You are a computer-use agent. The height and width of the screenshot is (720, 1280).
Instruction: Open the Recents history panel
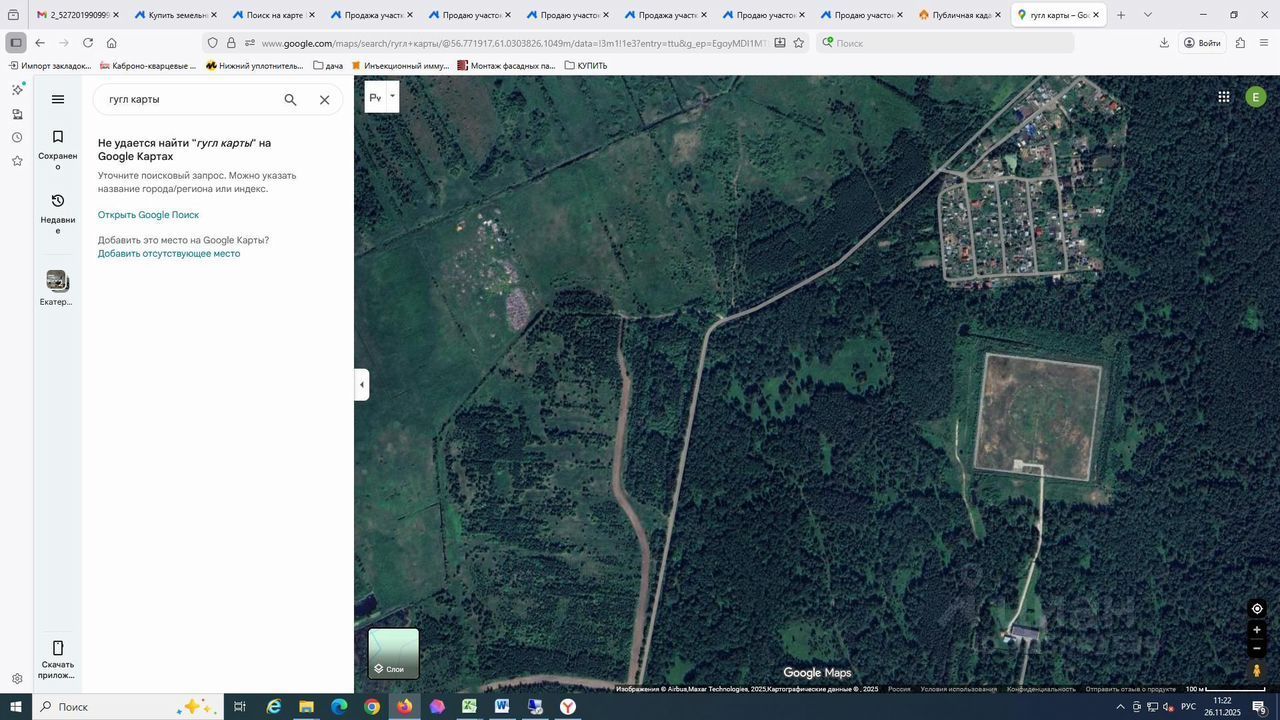pyautogui.click(x=58, y=213)
